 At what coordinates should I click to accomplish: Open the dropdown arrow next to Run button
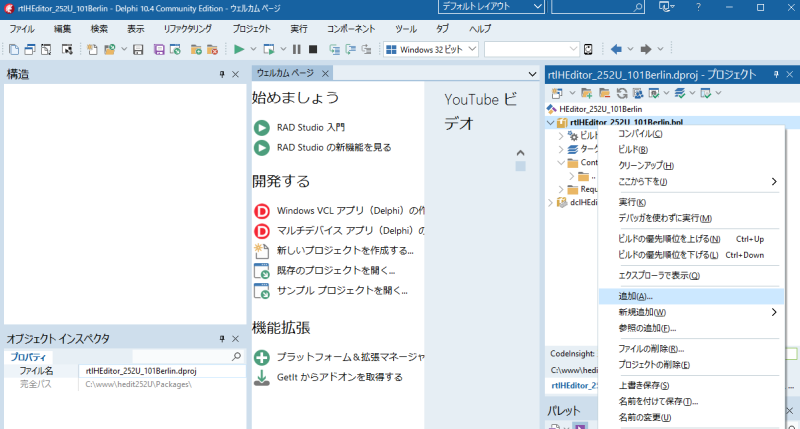point(253,49)
